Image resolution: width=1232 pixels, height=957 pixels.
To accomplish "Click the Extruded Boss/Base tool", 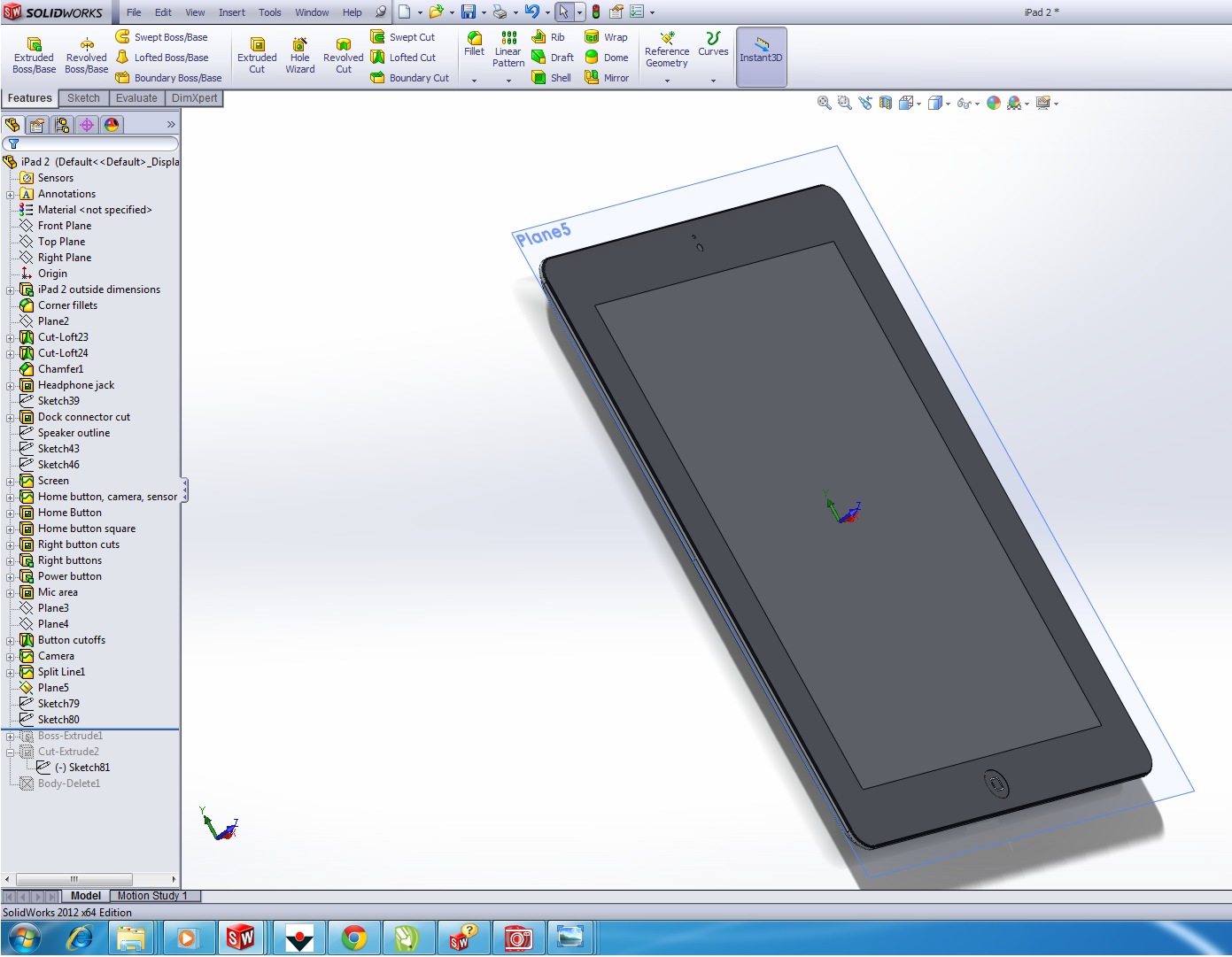I will 34,56.
